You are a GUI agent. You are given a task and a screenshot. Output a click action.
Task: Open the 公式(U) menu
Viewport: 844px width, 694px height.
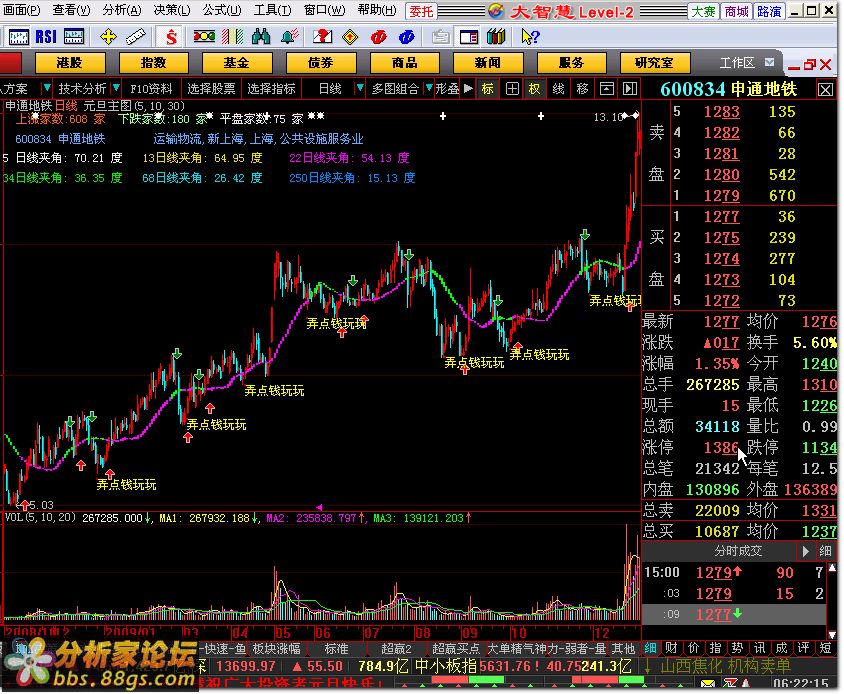point(222,10)
